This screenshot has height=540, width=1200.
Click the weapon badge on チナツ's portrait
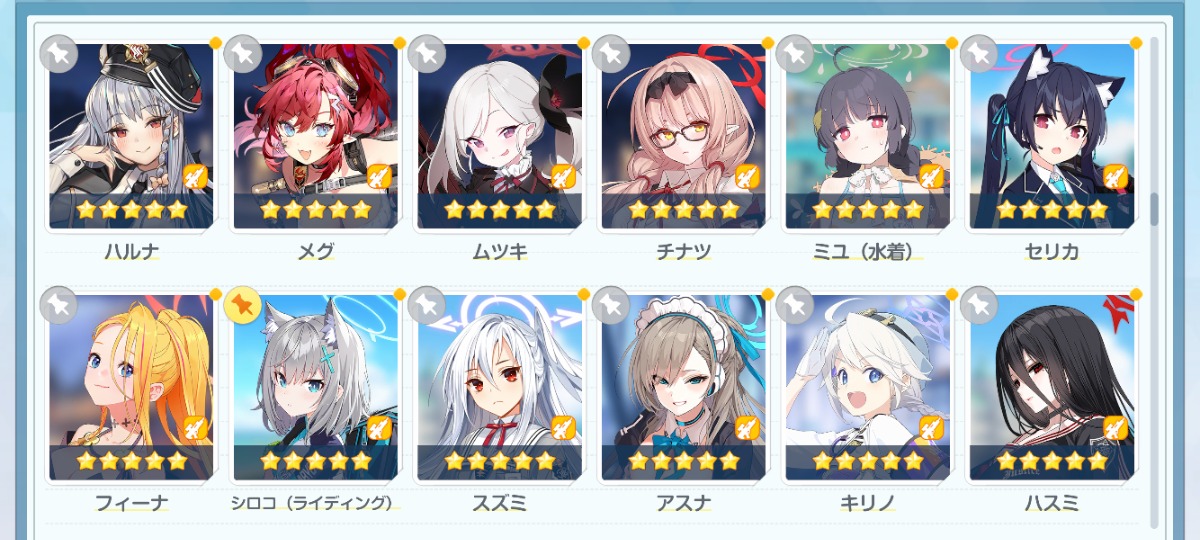[747, 177]
